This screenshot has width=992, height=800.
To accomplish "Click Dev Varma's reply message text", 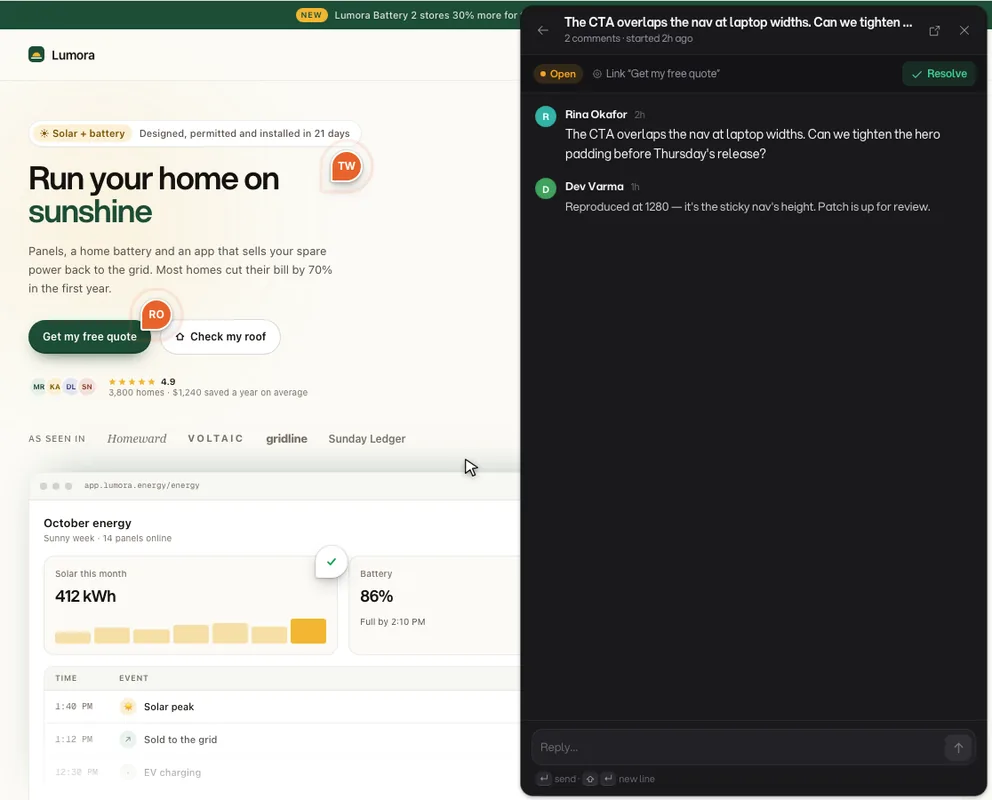I will 747,207.
